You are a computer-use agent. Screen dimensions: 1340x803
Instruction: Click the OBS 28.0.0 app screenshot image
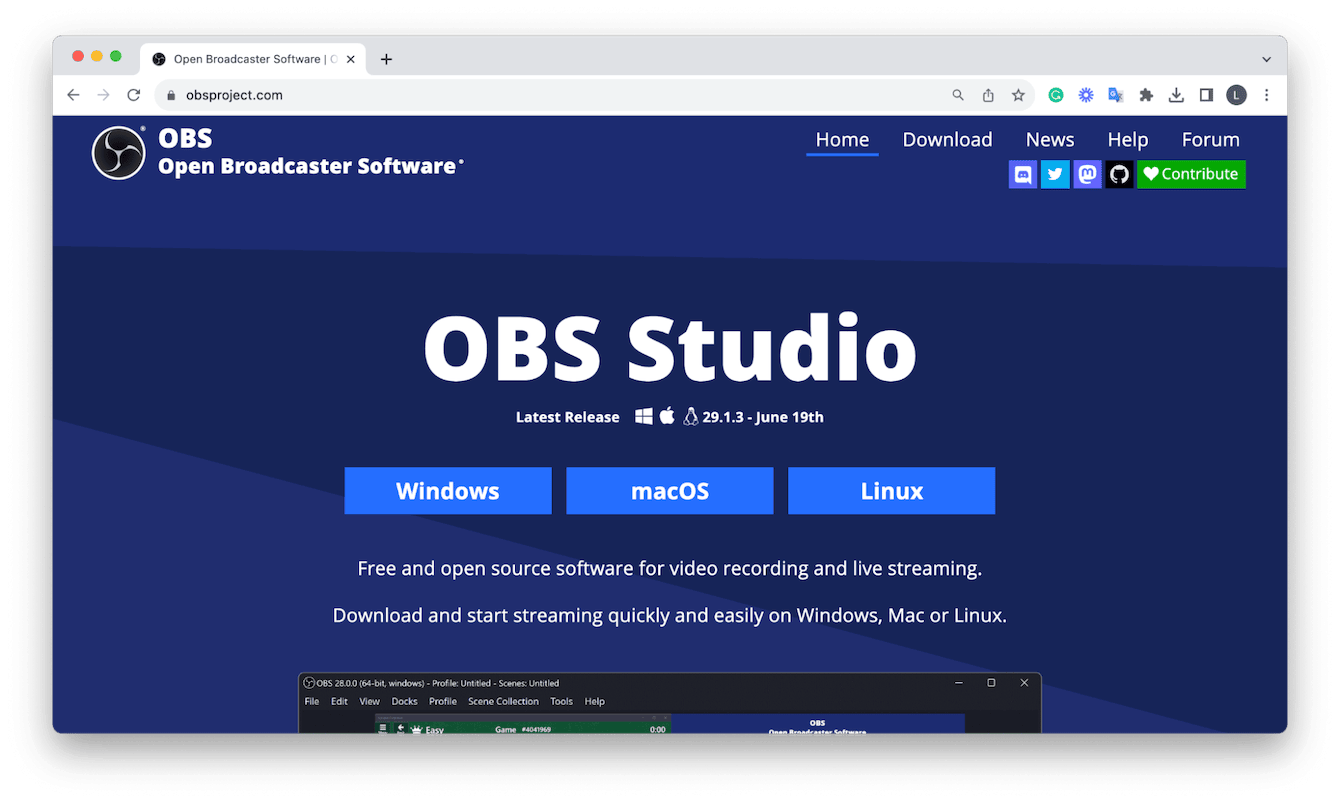point(670,703)
